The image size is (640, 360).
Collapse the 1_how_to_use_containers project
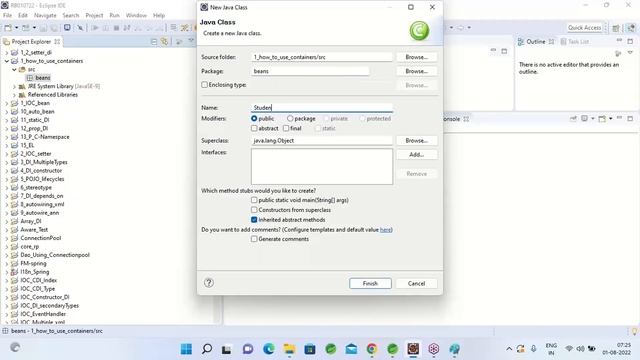coord(7,61)
